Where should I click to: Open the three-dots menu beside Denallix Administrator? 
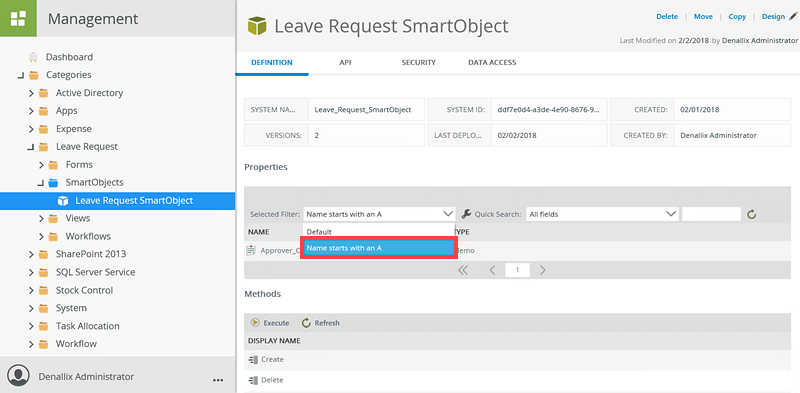pos(218,380)
